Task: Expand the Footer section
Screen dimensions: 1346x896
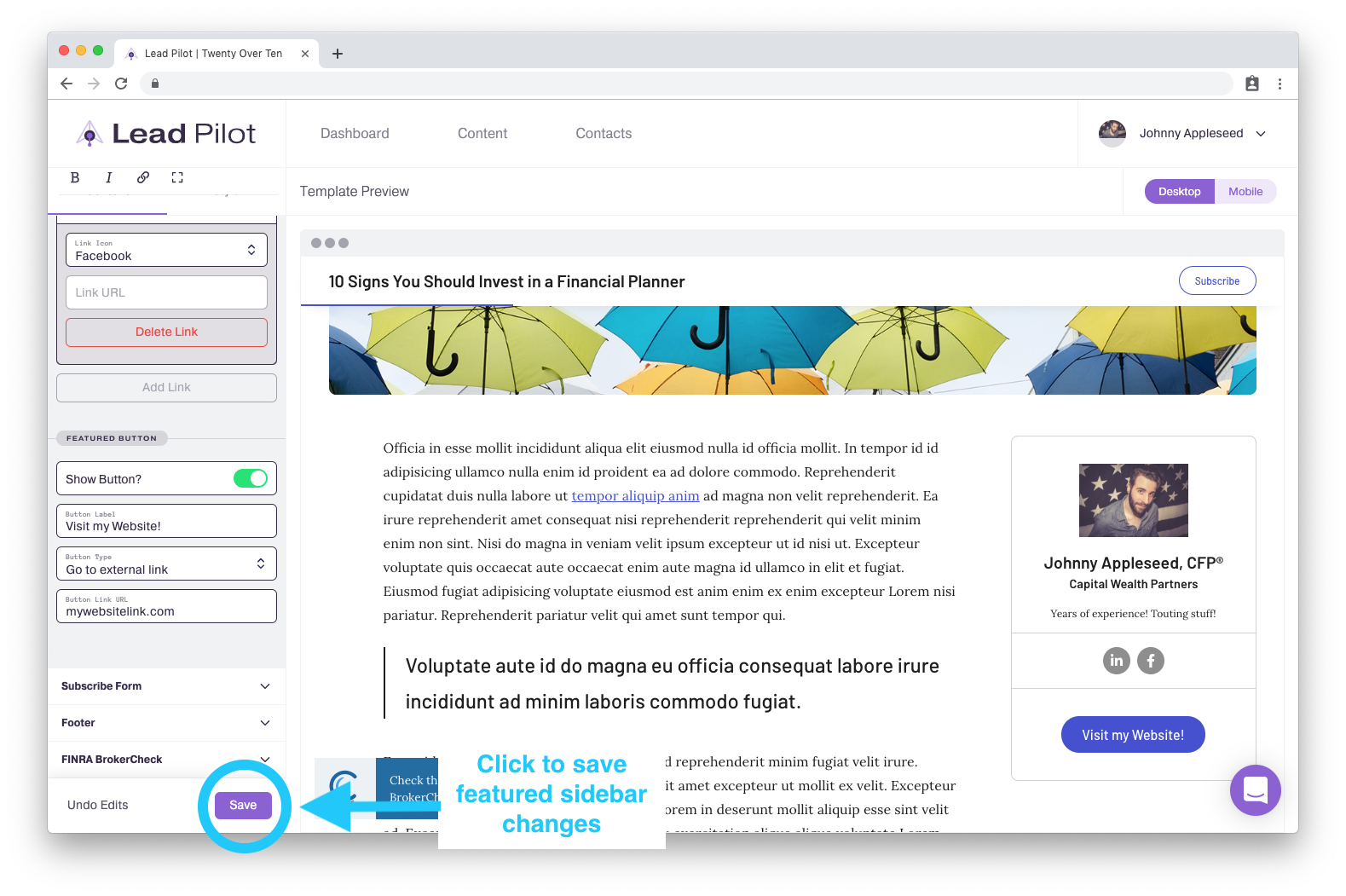Action: point(166,723)
